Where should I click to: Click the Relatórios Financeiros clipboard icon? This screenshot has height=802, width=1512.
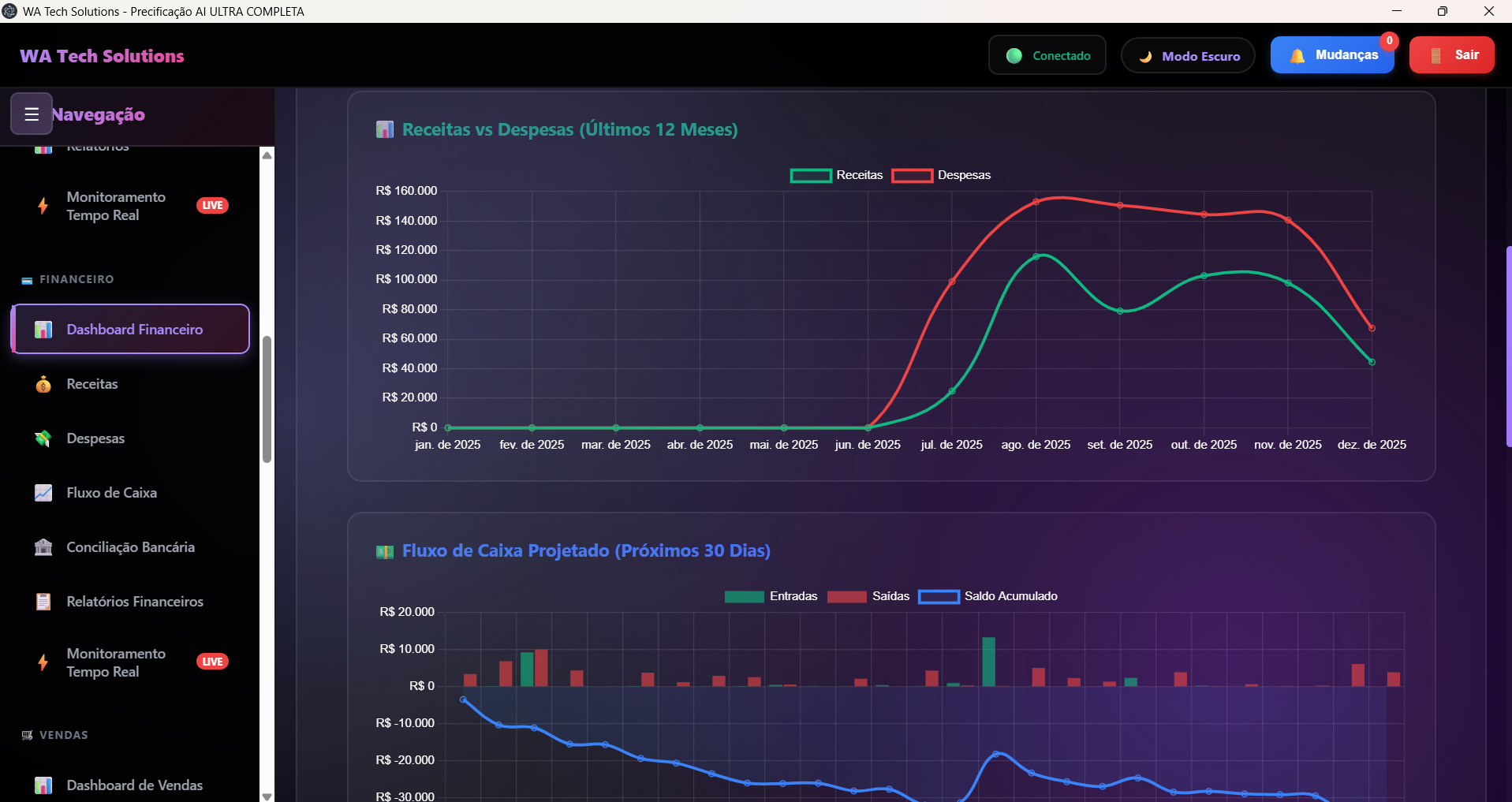[x=43, y=602]
